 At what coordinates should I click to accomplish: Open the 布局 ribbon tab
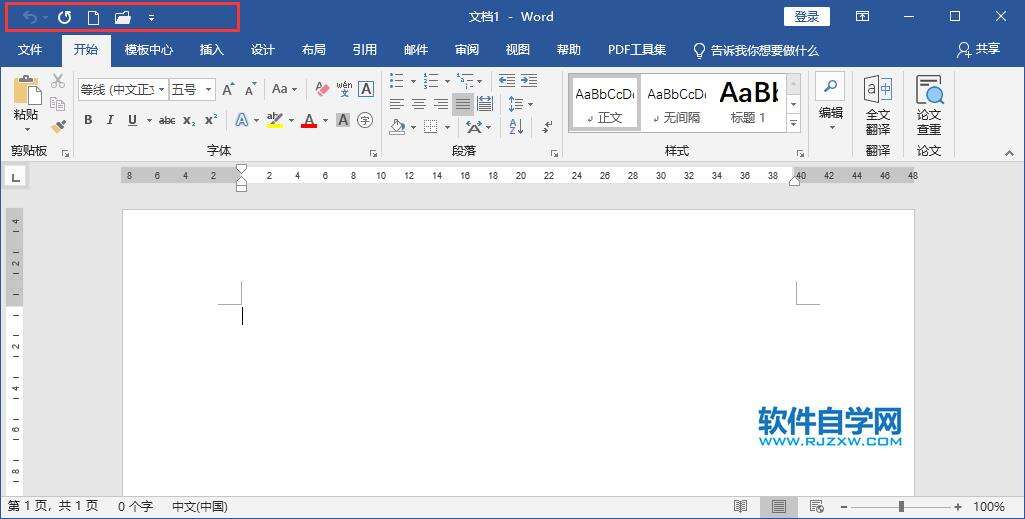[313, 50]
